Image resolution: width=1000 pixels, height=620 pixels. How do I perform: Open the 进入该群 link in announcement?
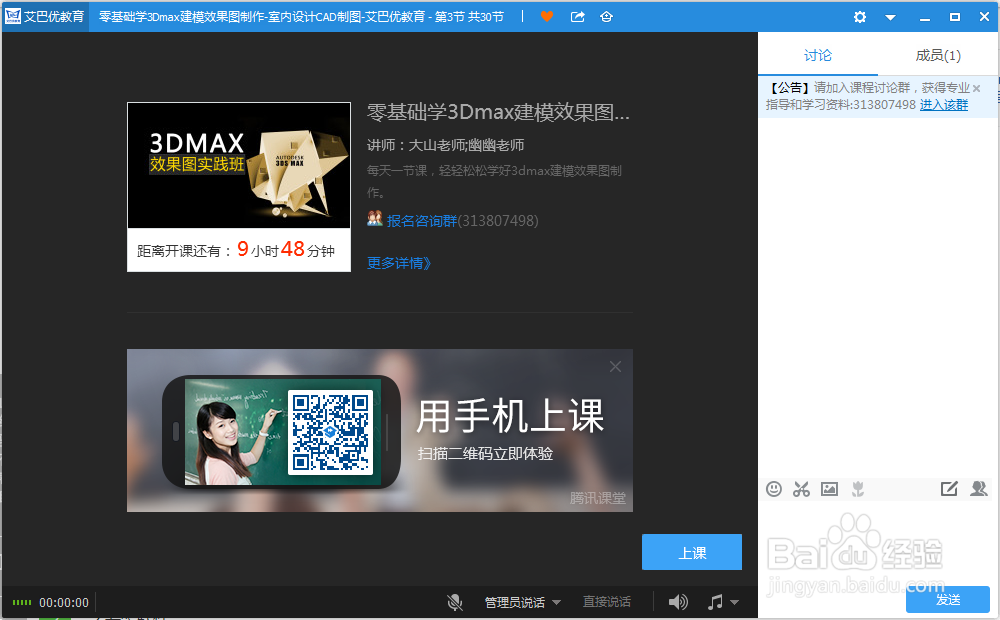click(943, 105)
